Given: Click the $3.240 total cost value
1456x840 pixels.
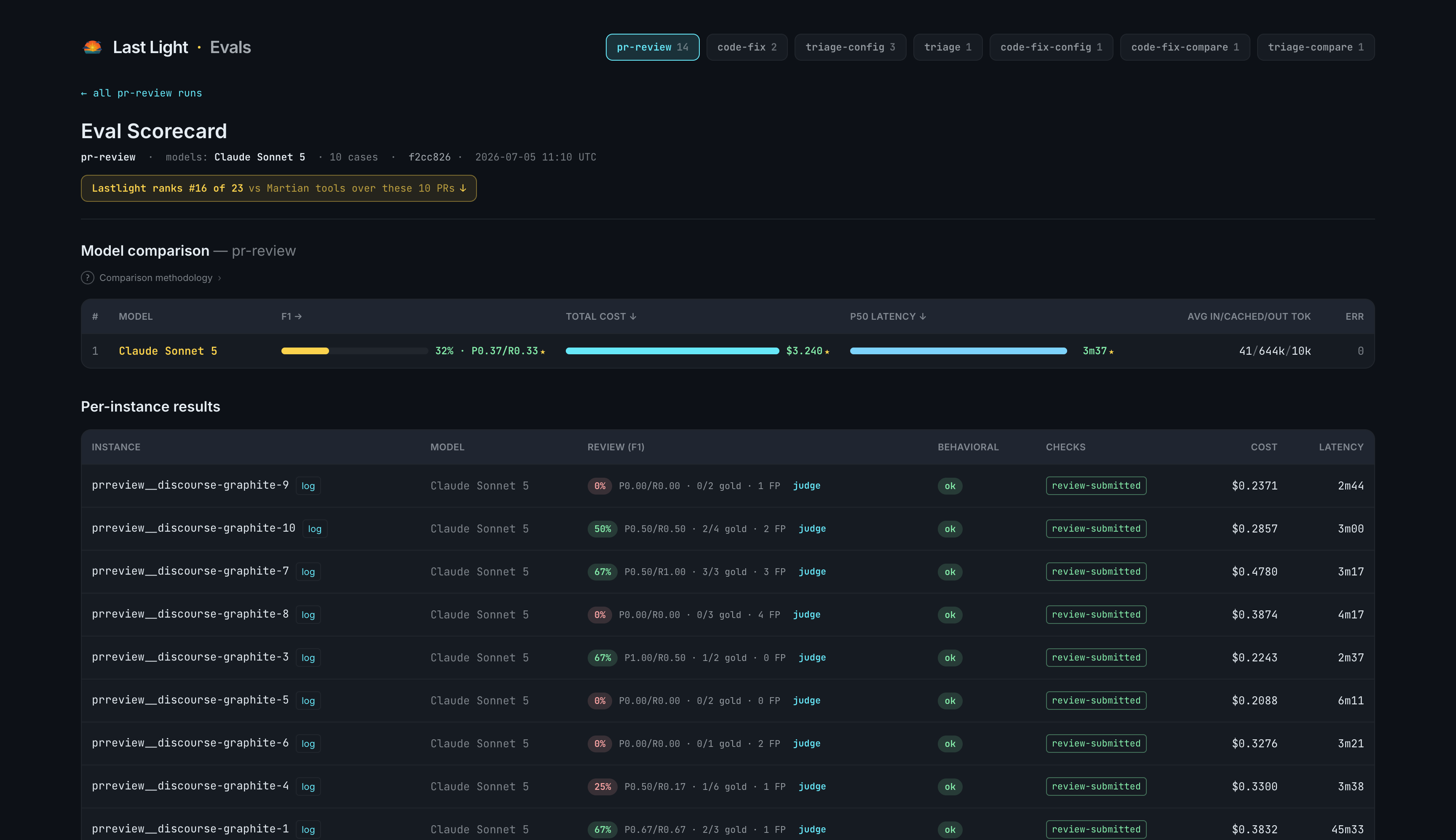Looking at the screenshot, I should pos(804,351).
